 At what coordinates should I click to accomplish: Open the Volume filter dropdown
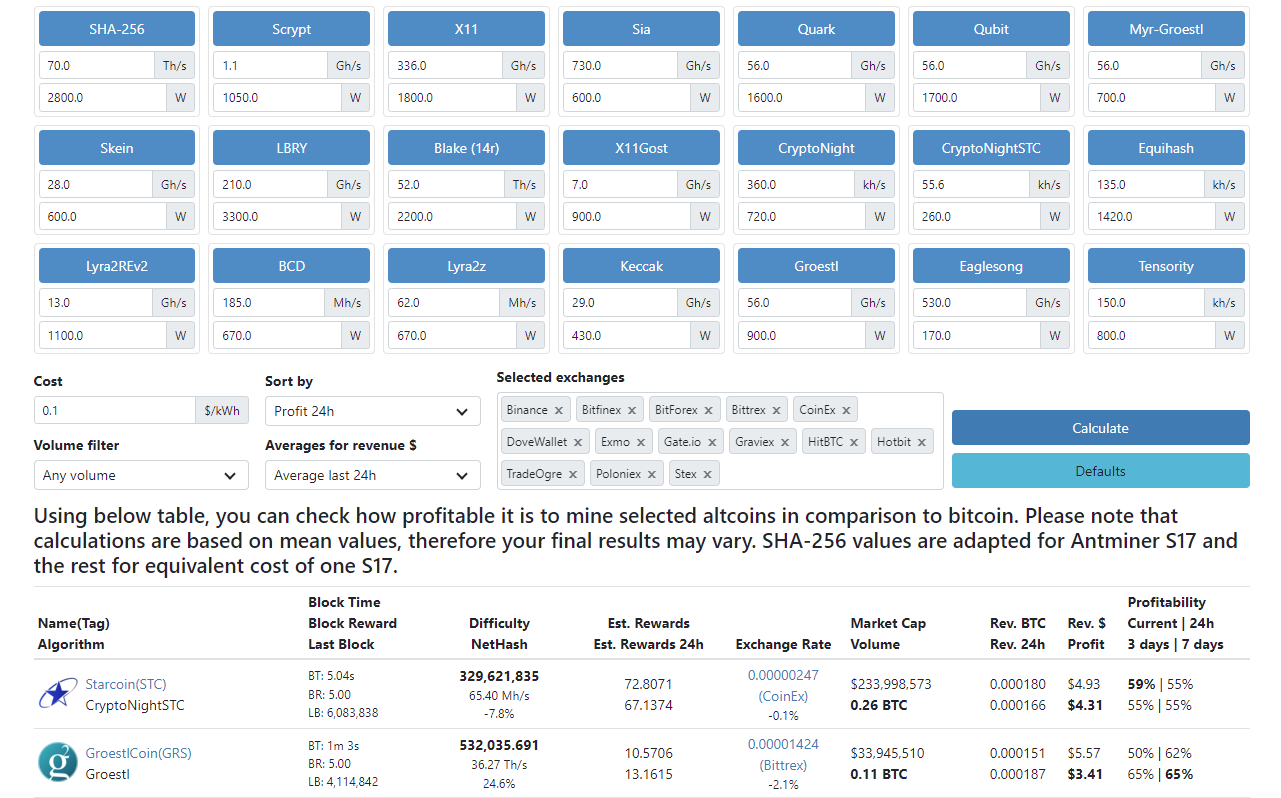tap(141, 475)
